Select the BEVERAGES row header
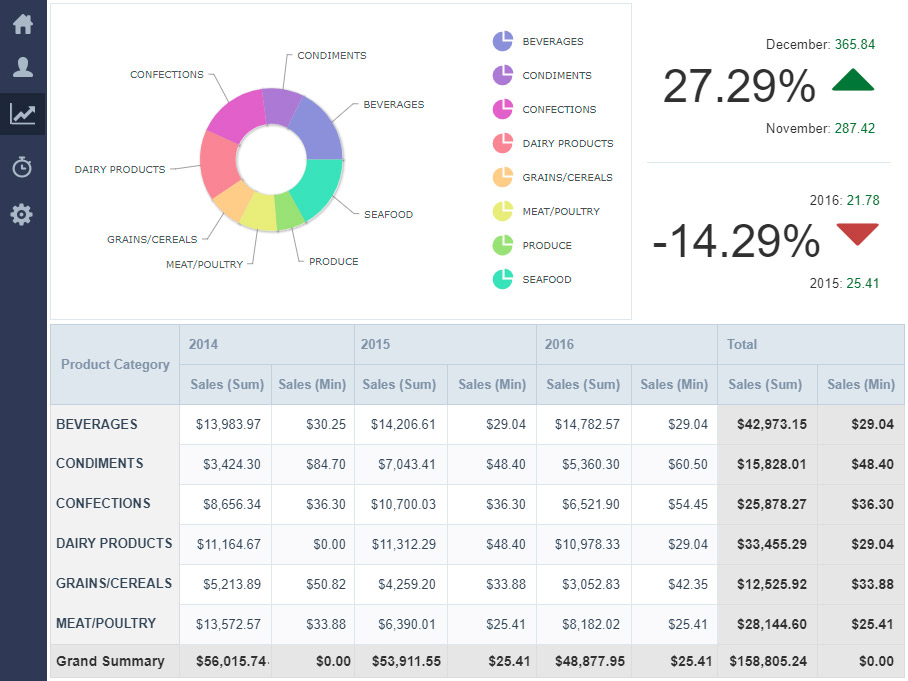This screenshot has width=908, height=681. click(97, 424)
